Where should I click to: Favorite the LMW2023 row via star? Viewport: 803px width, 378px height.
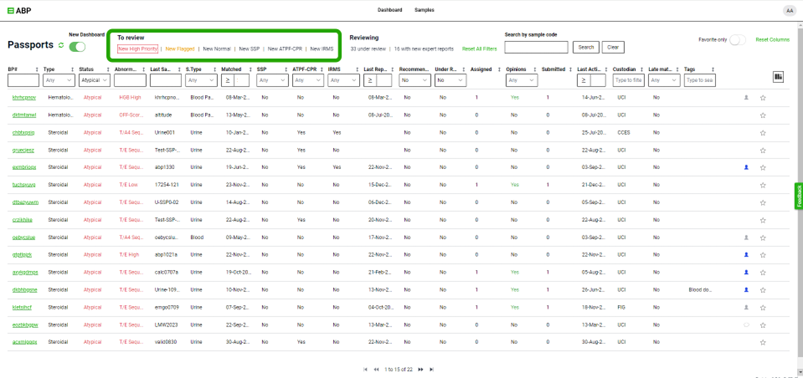click(763, 325)
